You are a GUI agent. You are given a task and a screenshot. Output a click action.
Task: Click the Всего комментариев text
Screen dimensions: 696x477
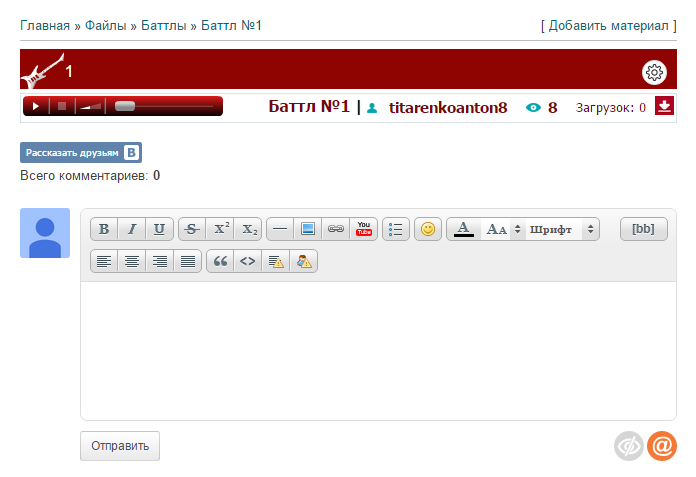(90, 176)
